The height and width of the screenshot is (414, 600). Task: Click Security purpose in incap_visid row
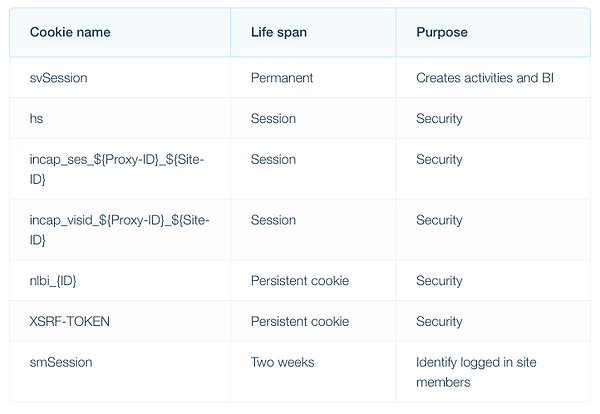pos(439,220)
